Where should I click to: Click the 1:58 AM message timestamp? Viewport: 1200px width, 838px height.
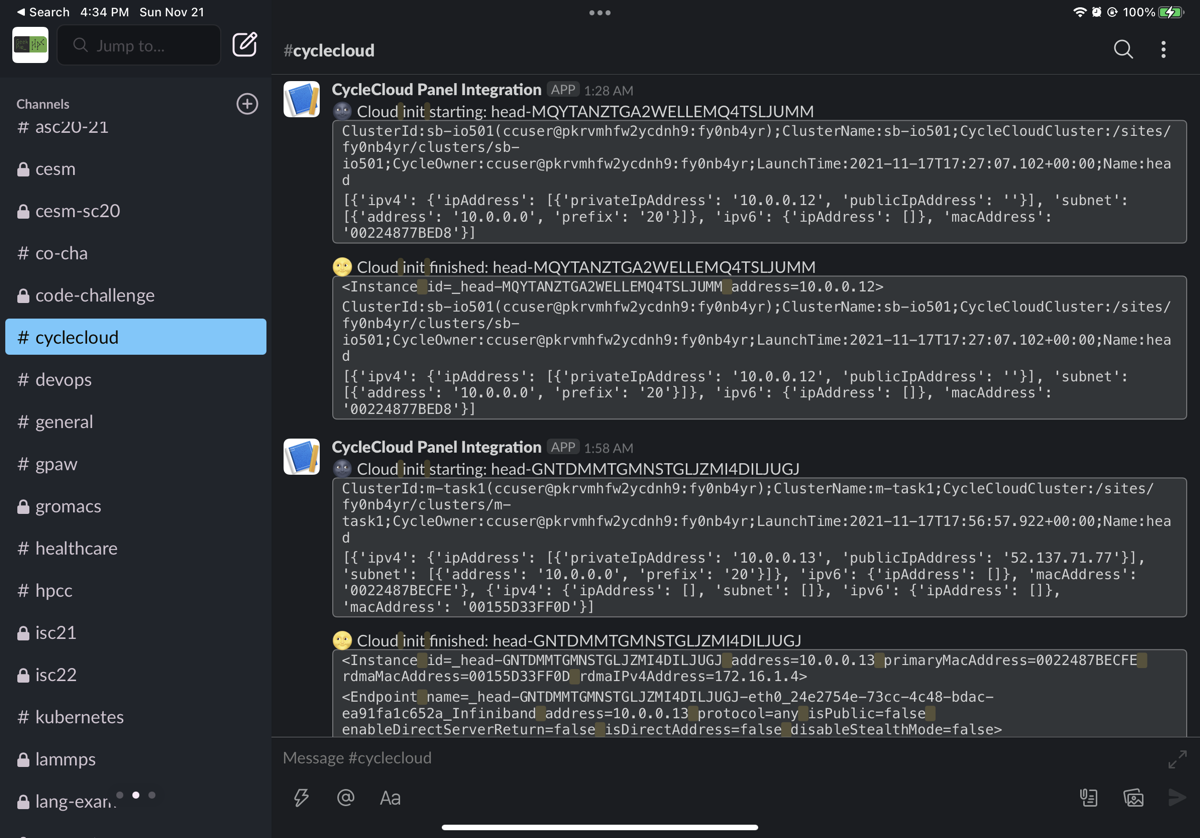pos(609,448)
